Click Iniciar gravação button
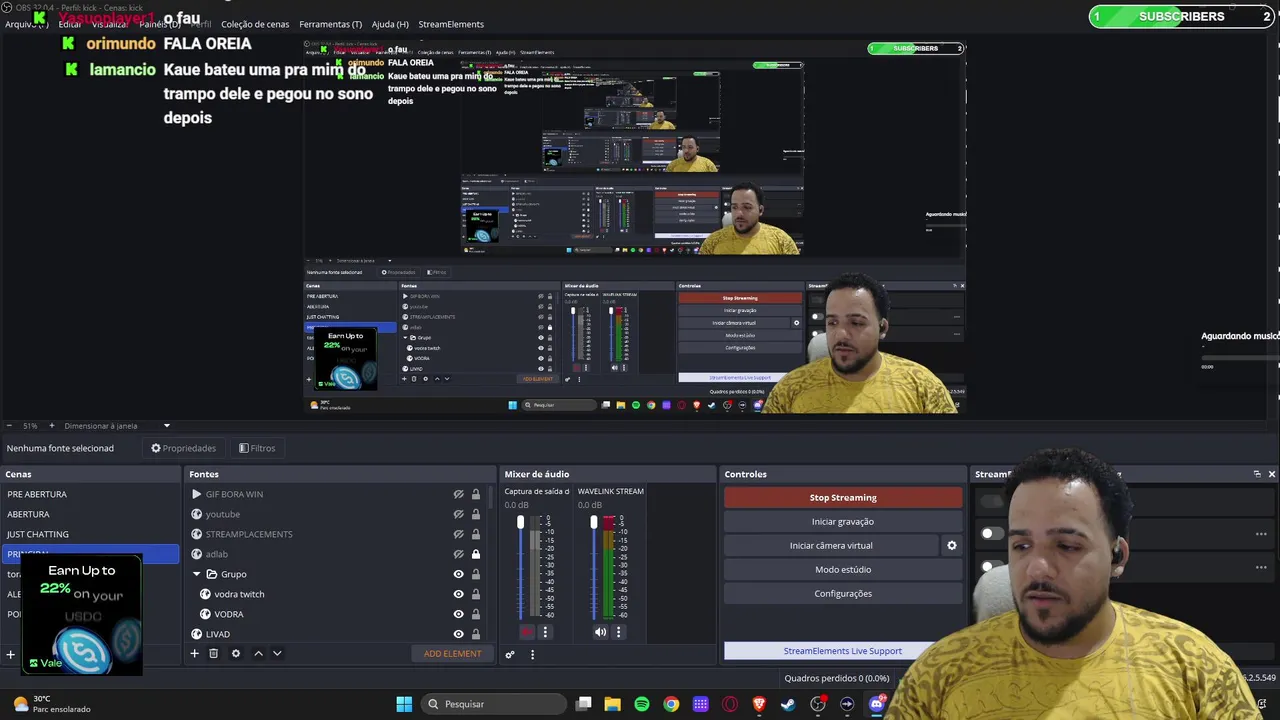The width and height of the screenshot is (1280, 720). pyautogui.click(x=843, y=522)
